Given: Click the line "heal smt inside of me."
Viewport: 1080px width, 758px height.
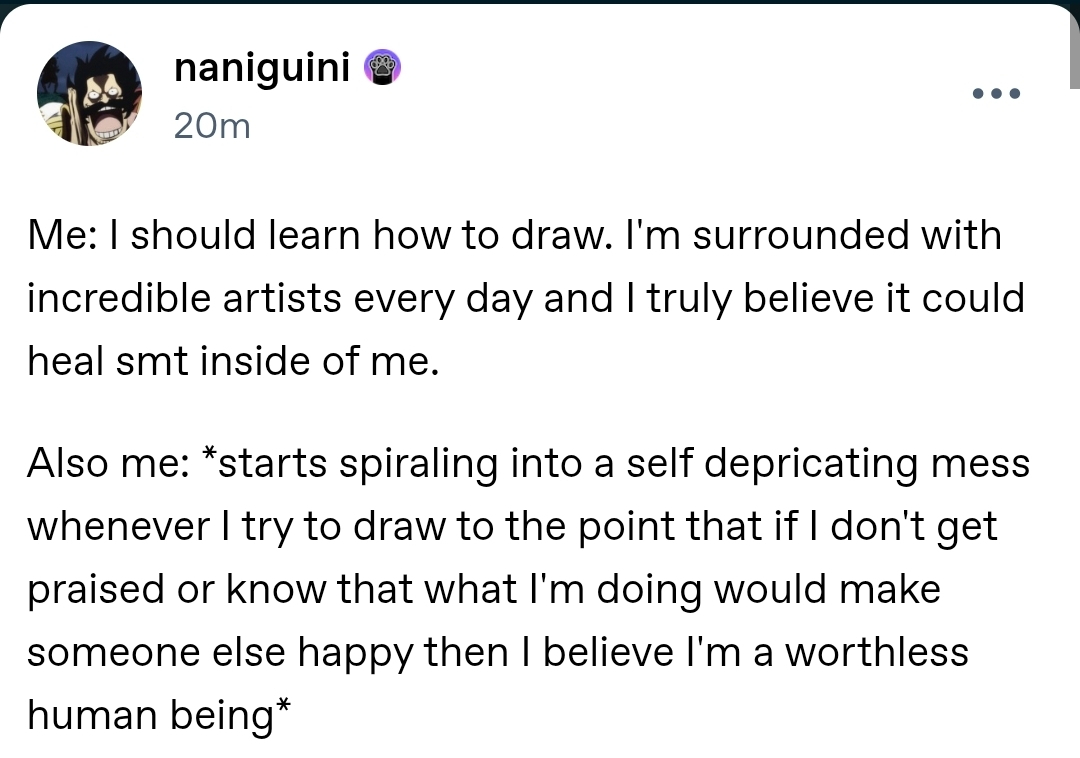Looking at the screenshot, I should (232, 360).
